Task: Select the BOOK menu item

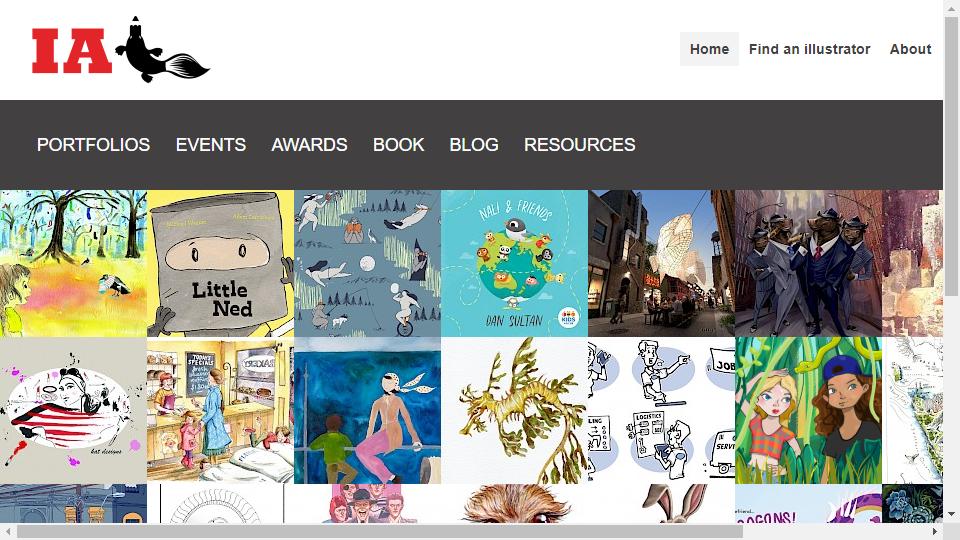Action: (398, 144)
